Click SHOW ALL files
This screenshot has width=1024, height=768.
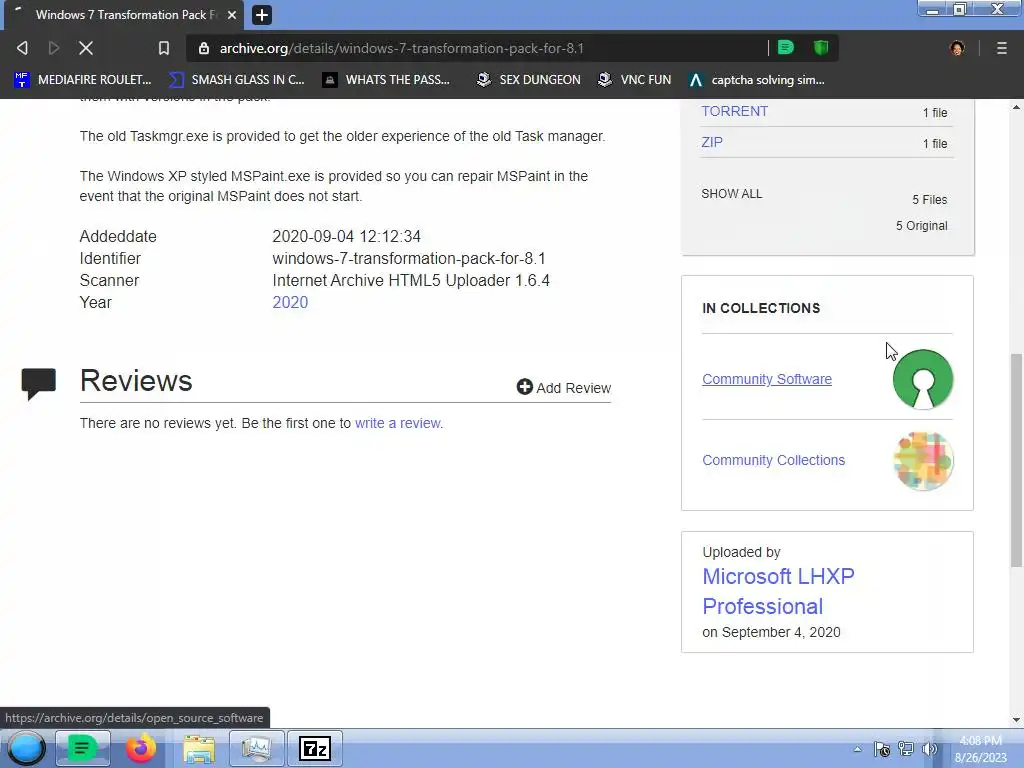pos(731,194)
